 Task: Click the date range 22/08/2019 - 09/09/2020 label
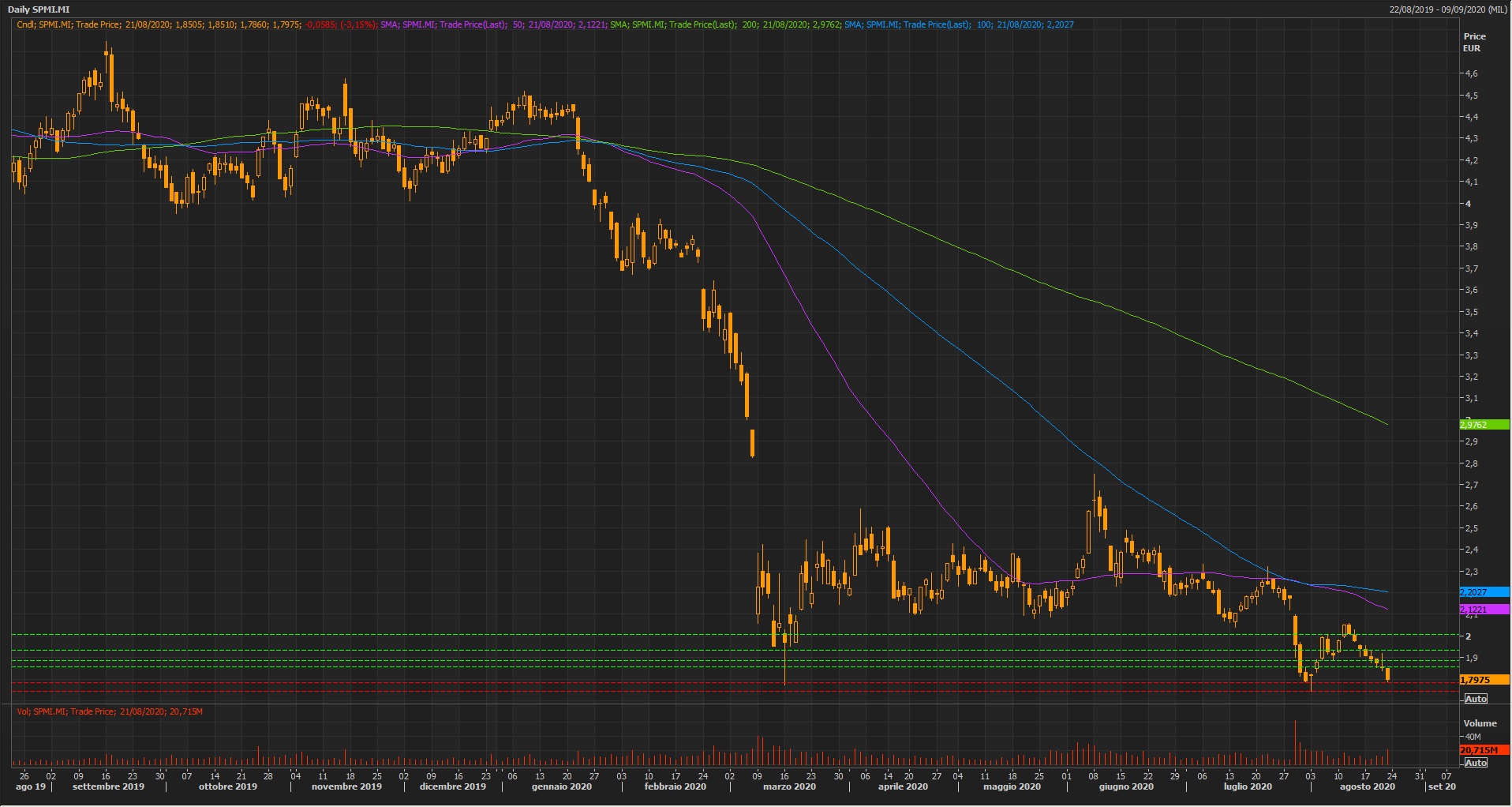pyautogui.click(x=1448, y=9)
